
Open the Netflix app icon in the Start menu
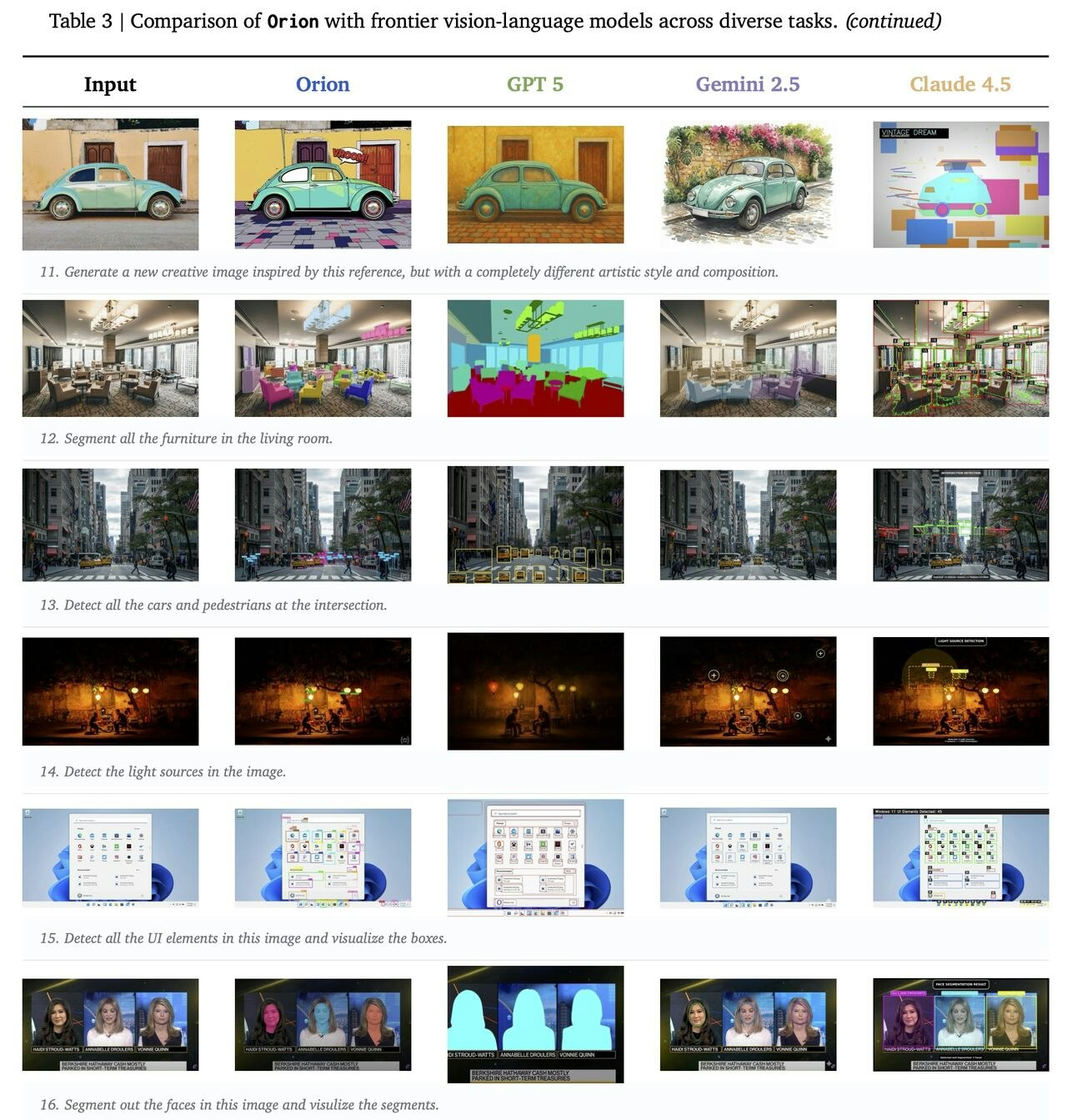pyautogui.click(x=129, y=846)
